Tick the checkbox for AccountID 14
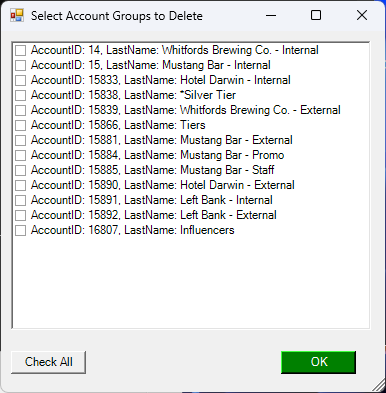386x393 pixels. click(x=20, y=50)
